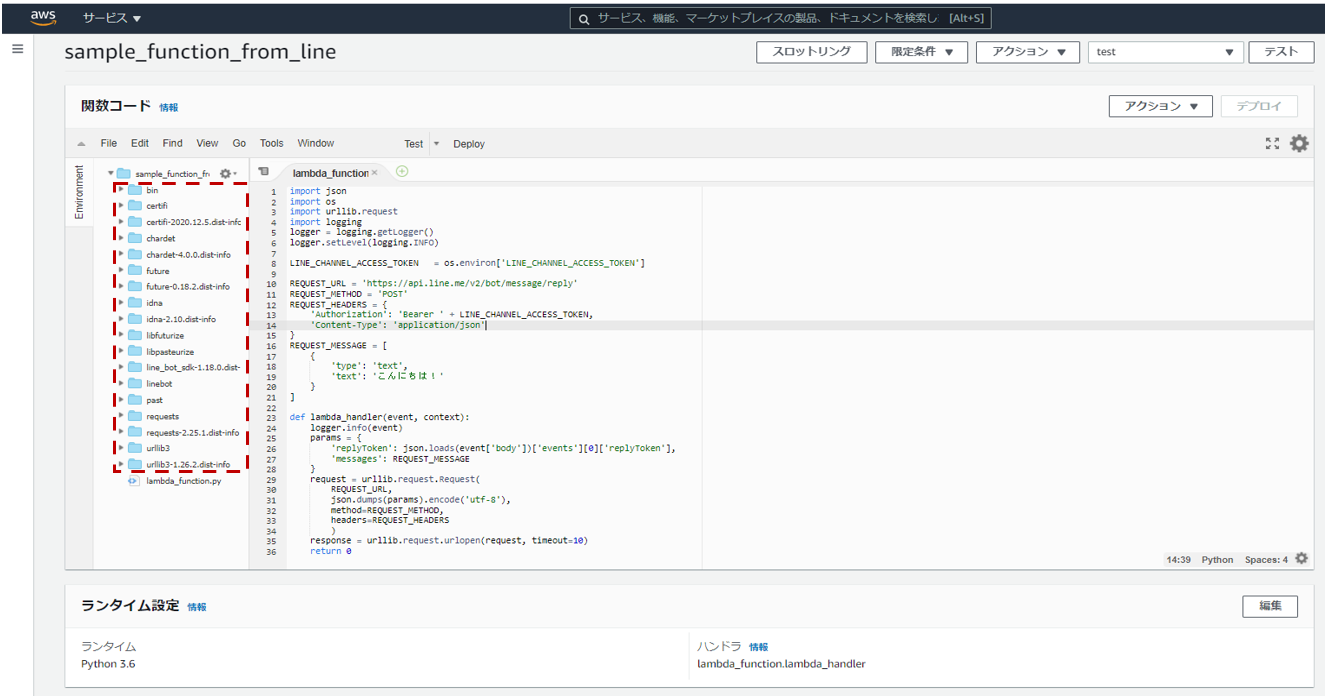Open the 限定条件 dropdown
Image resolution: width=1329 pixels, height=699 pixels.
pos(922,52)
